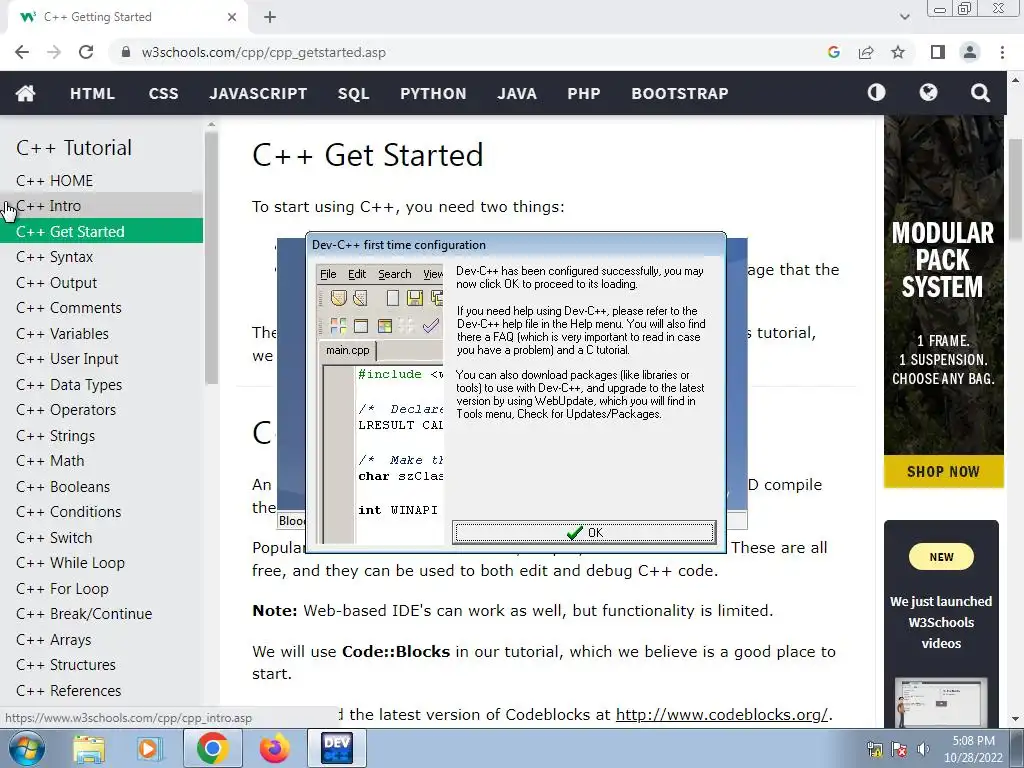The width and height of the screenshot is (1024, 768).
Task: Open a new browser tab
Action: pyautogui.click(x=270, y=17)
